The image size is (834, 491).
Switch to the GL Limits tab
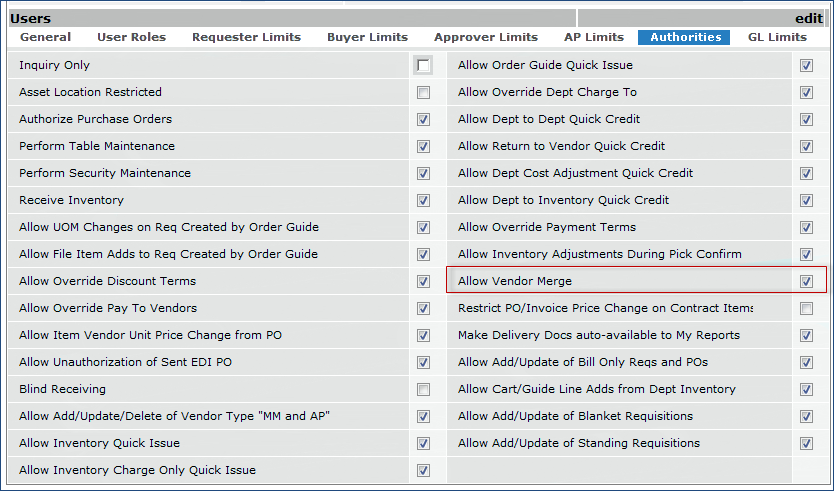point(777,37)
